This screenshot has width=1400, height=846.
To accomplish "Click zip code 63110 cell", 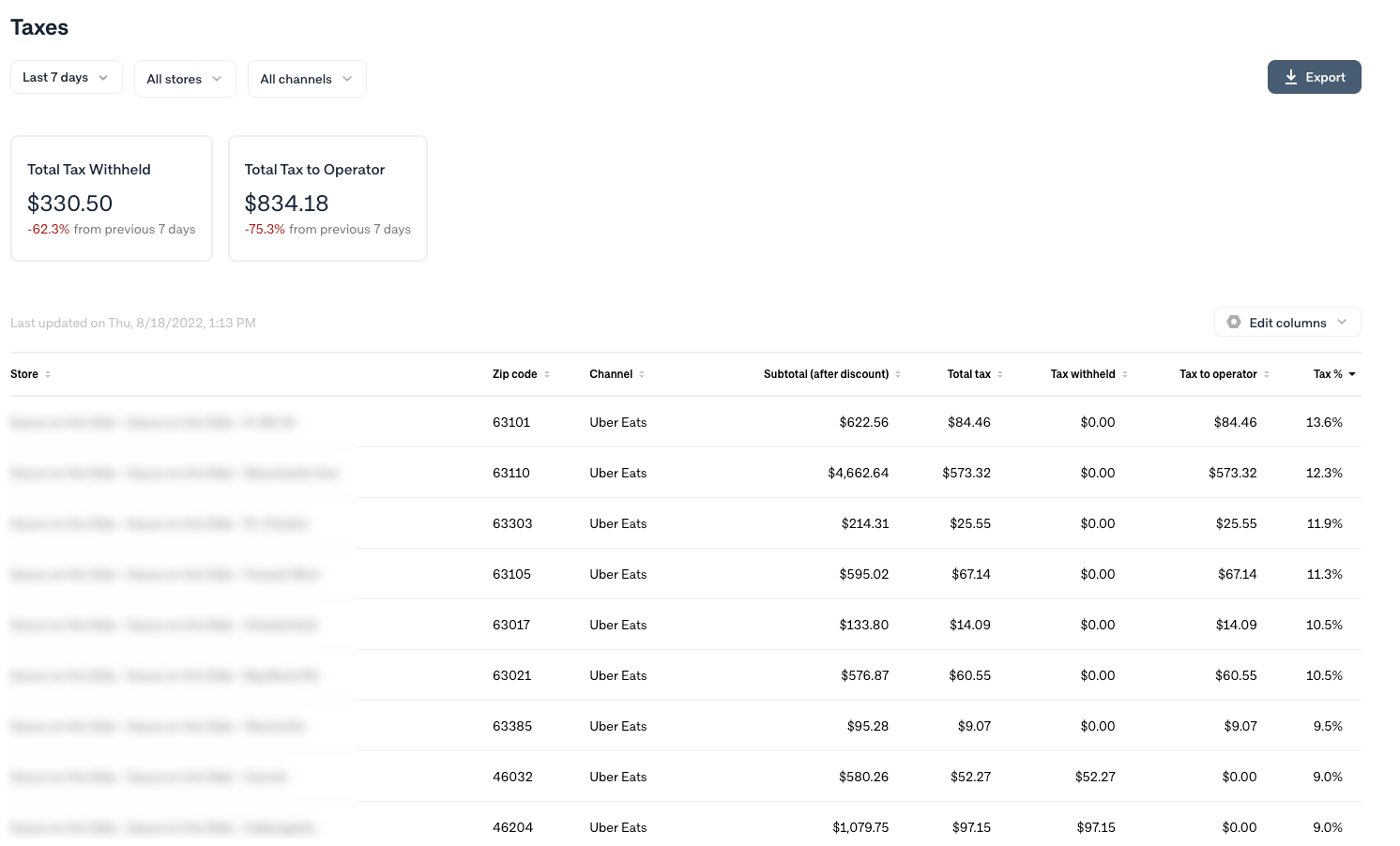I will (x=511, y=473).
